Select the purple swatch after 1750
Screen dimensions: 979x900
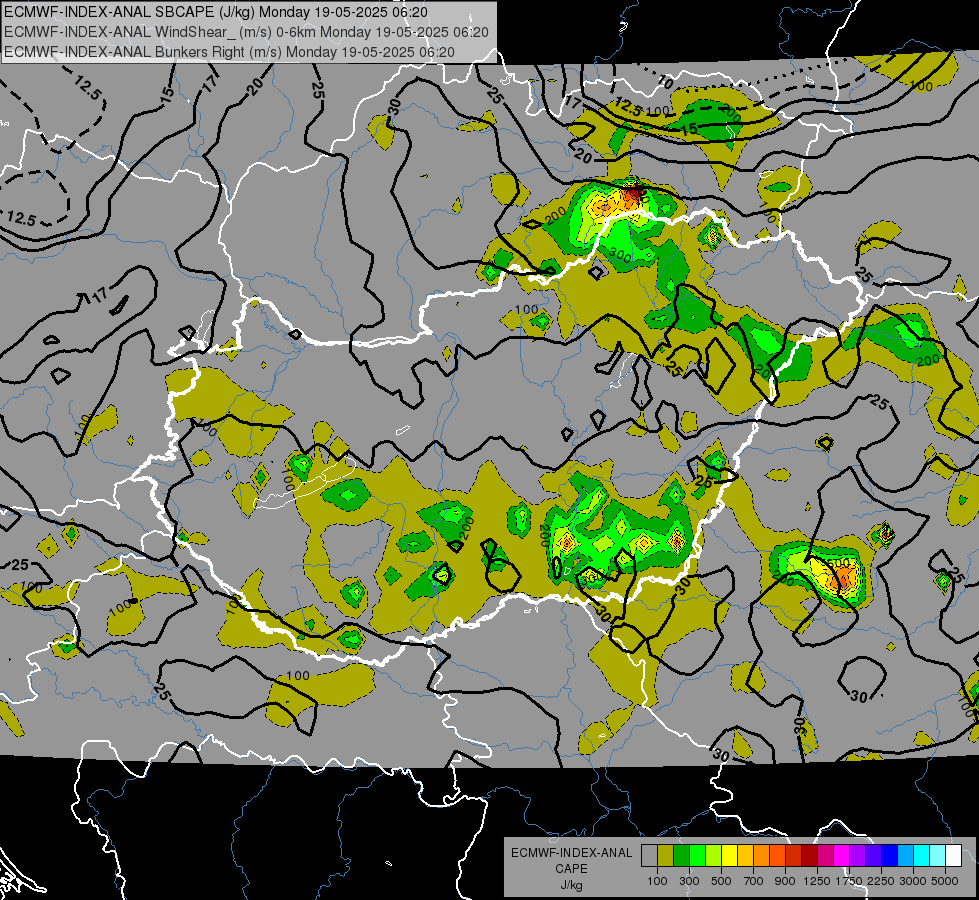pos(858,856)
